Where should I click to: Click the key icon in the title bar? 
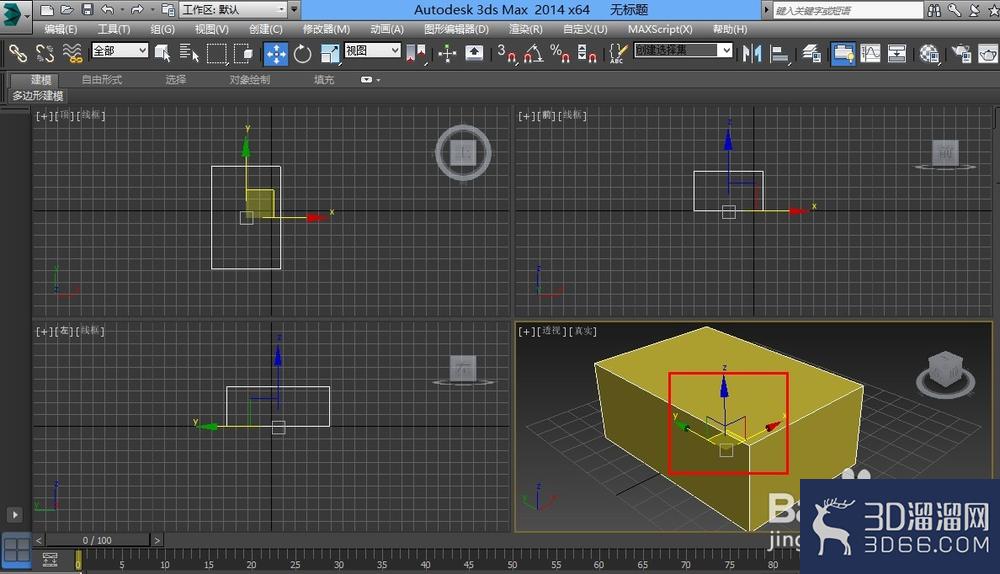coord(954,10)
